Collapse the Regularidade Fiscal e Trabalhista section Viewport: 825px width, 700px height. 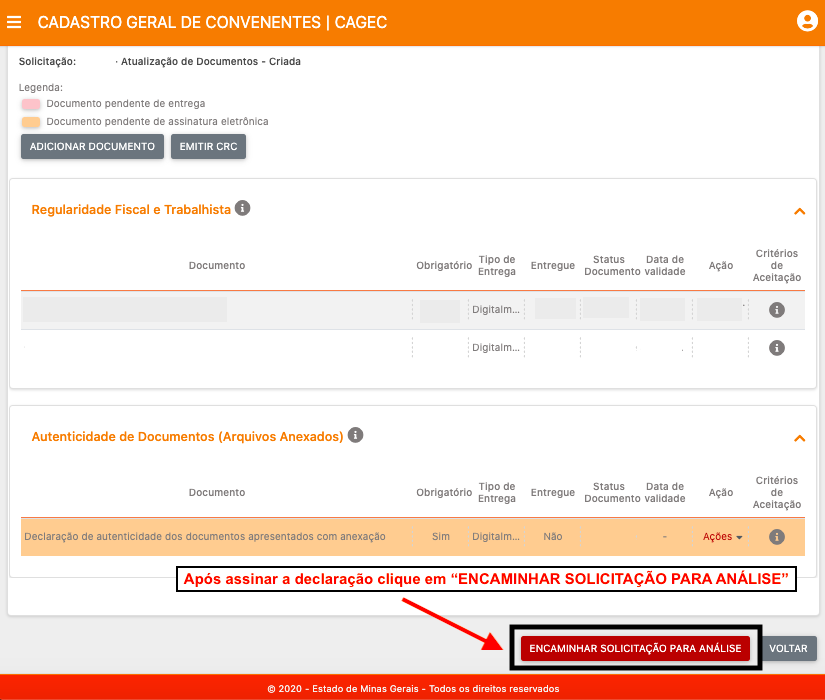(x=799, y=211)
